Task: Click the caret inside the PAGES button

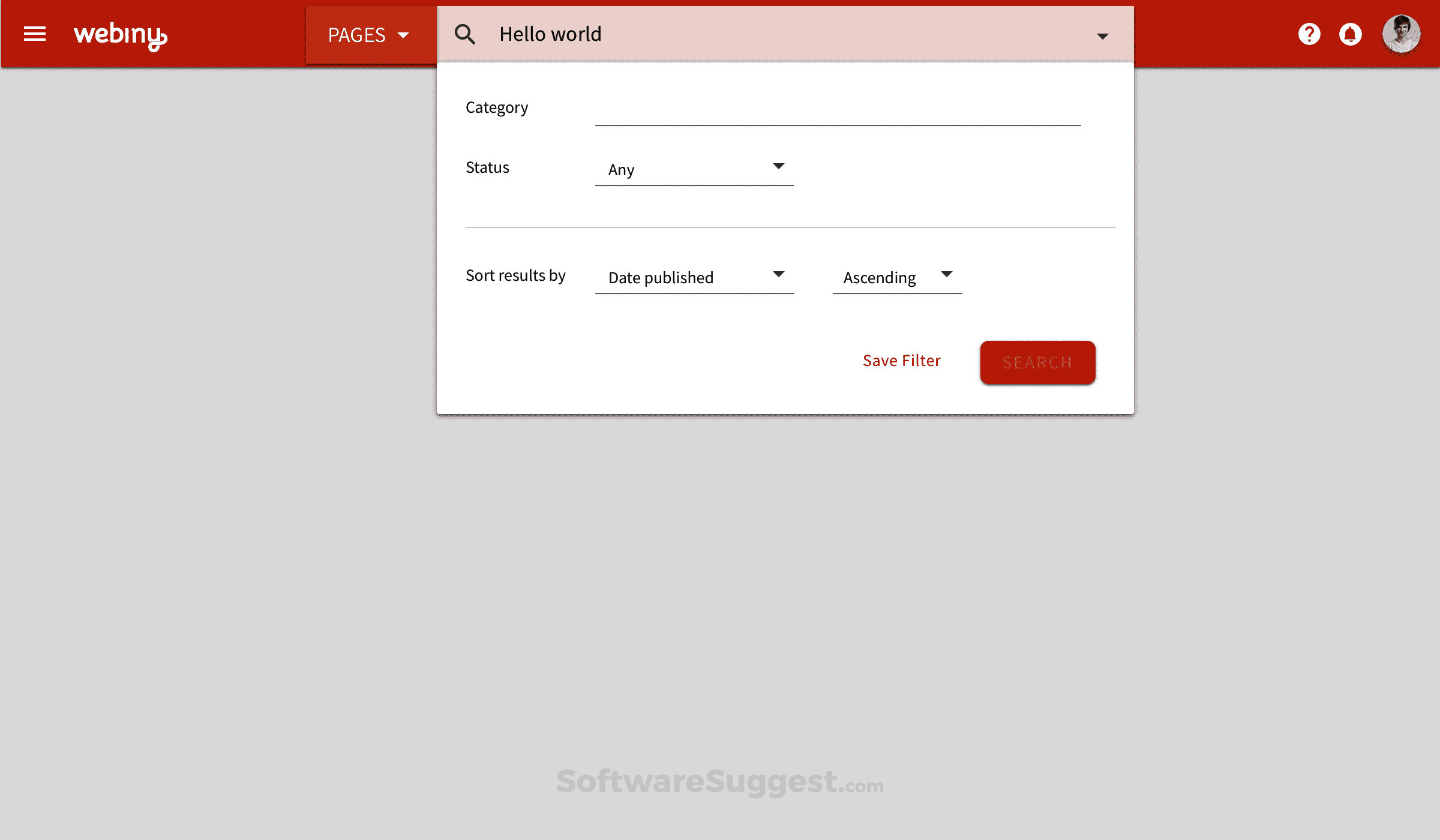Action: tap(403, 35)
